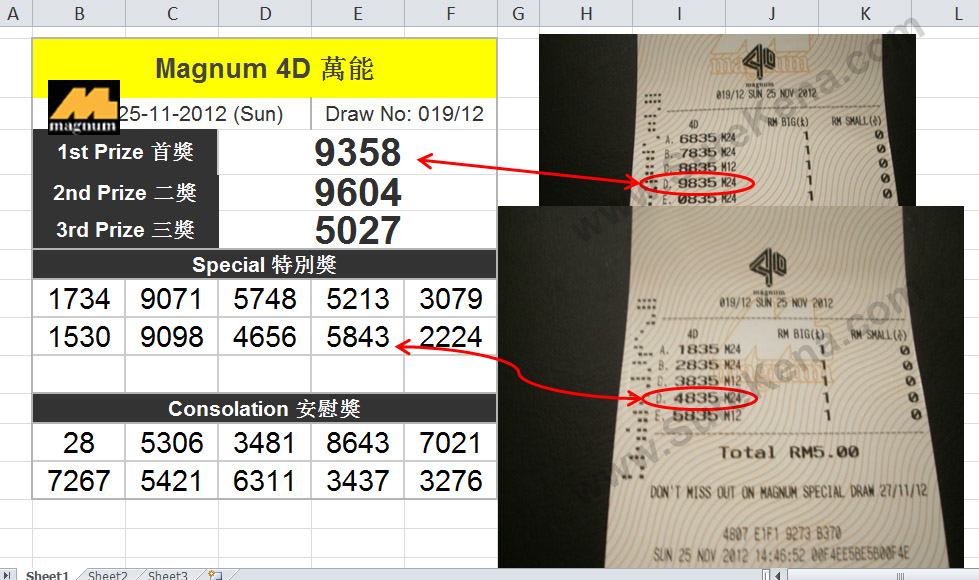Viewport: 979px width, 580px height.
Task: Select special number 2224
Action: coord(451,337)
